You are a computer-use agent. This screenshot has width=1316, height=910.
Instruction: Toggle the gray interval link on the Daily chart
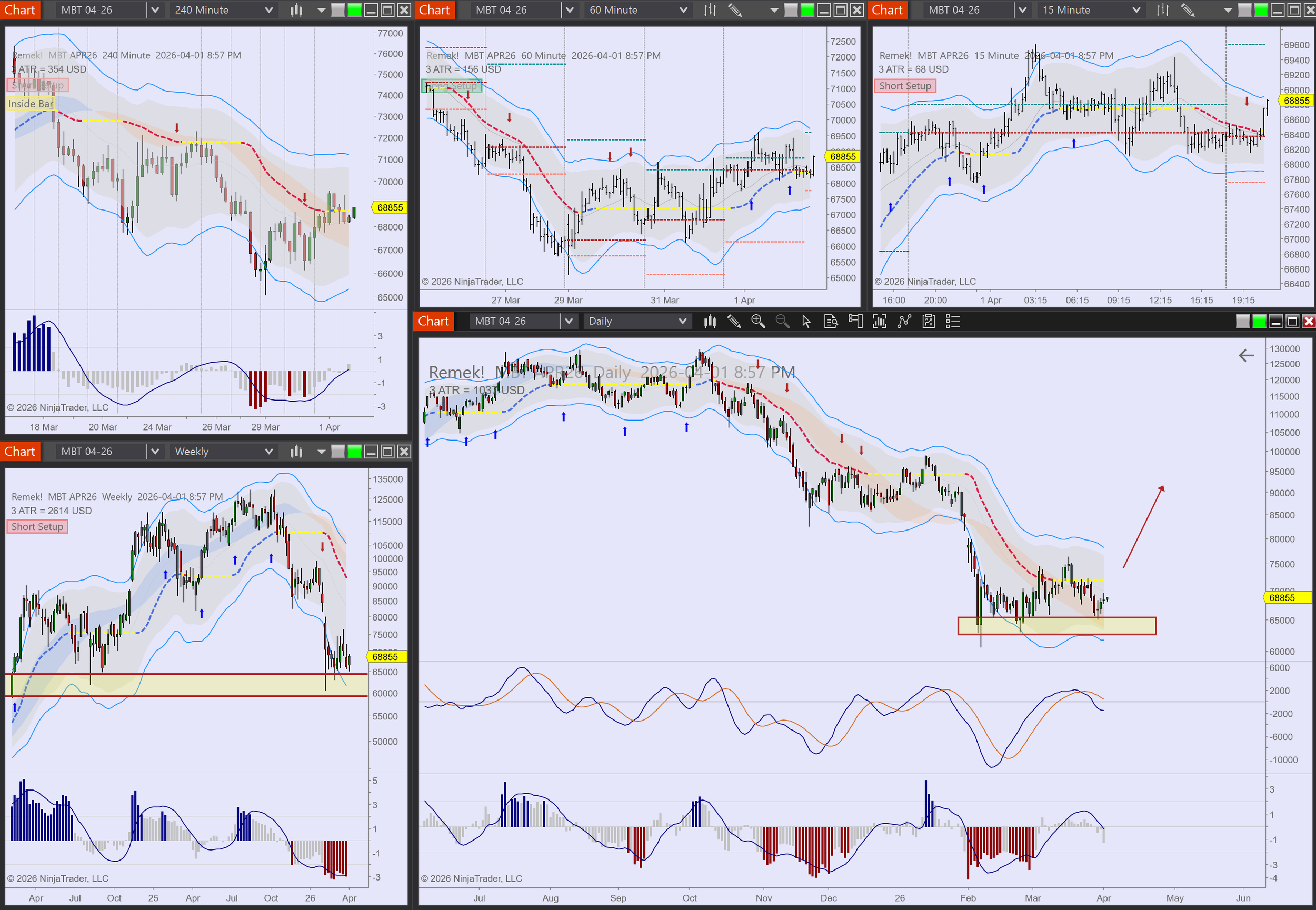point(1242,321)
